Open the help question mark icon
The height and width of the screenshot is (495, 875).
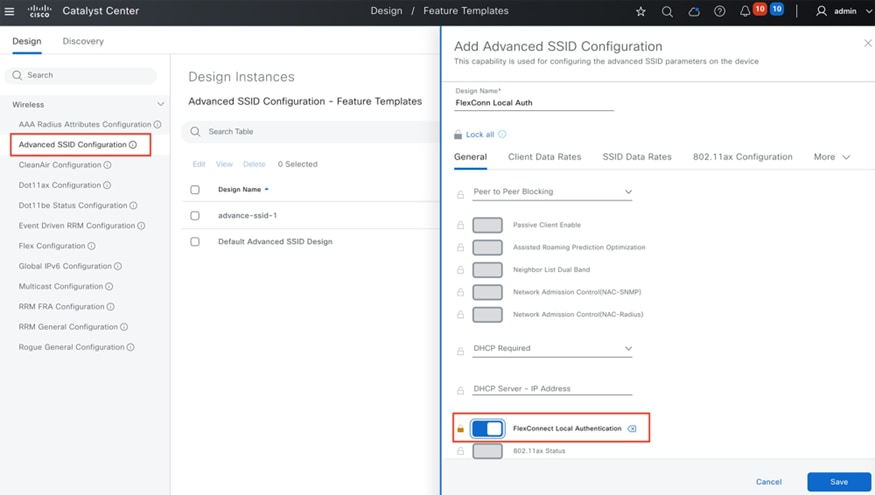click(x=720, y=11)
